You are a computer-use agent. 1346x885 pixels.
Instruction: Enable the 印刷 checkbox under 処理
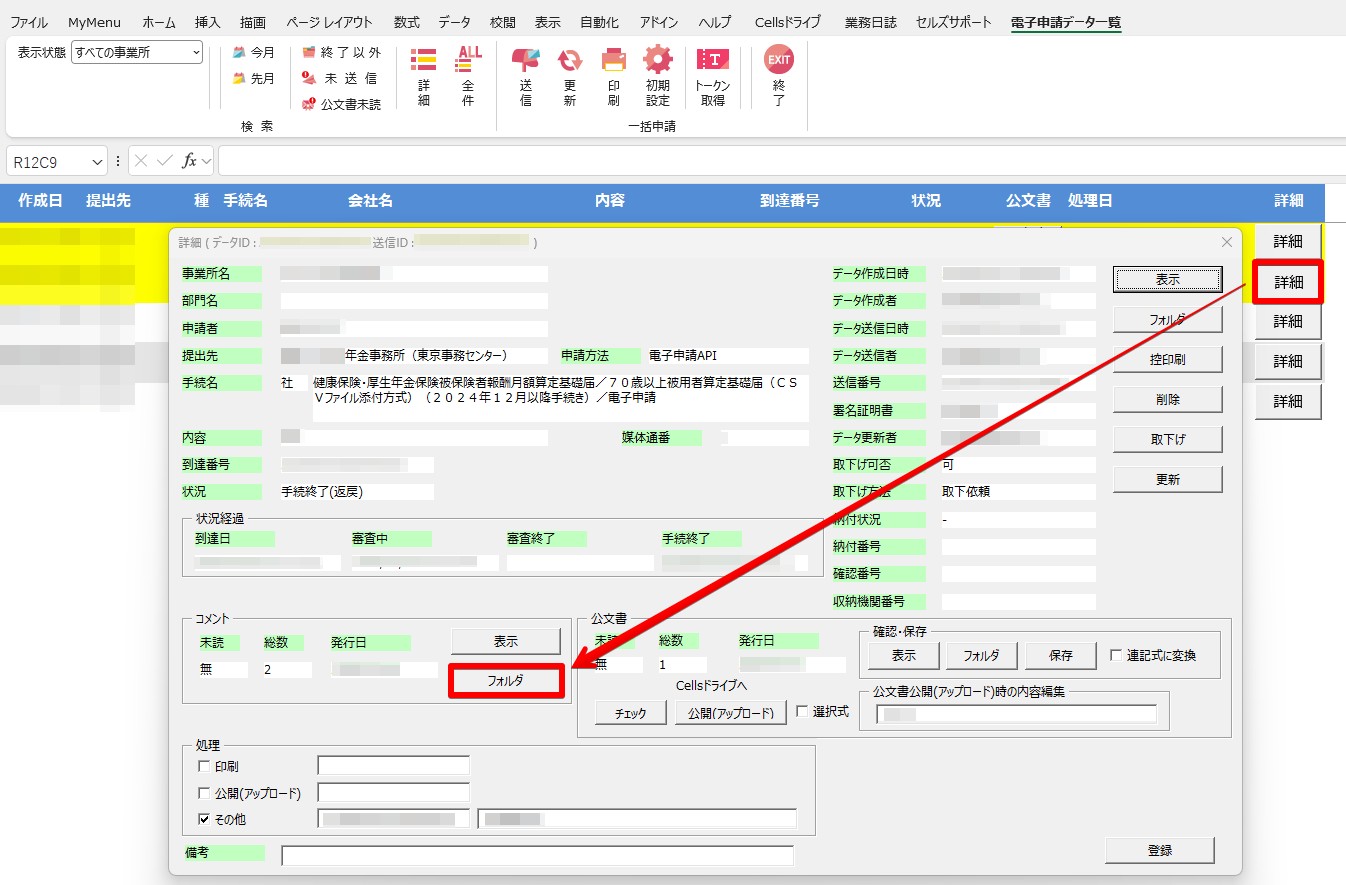tap(205, 766)
